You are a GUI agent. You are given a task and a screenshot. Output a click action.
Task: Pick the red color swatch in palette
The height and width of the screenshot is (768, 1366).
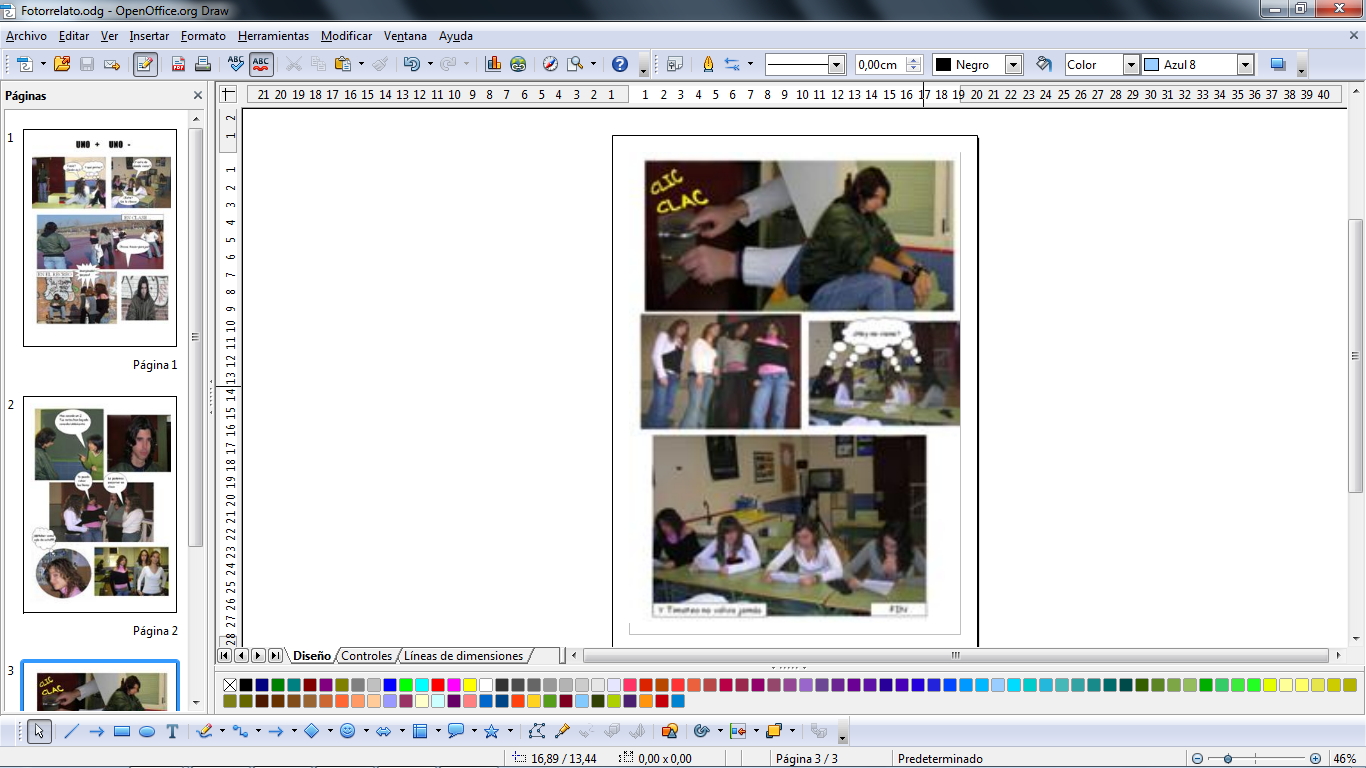437,685
